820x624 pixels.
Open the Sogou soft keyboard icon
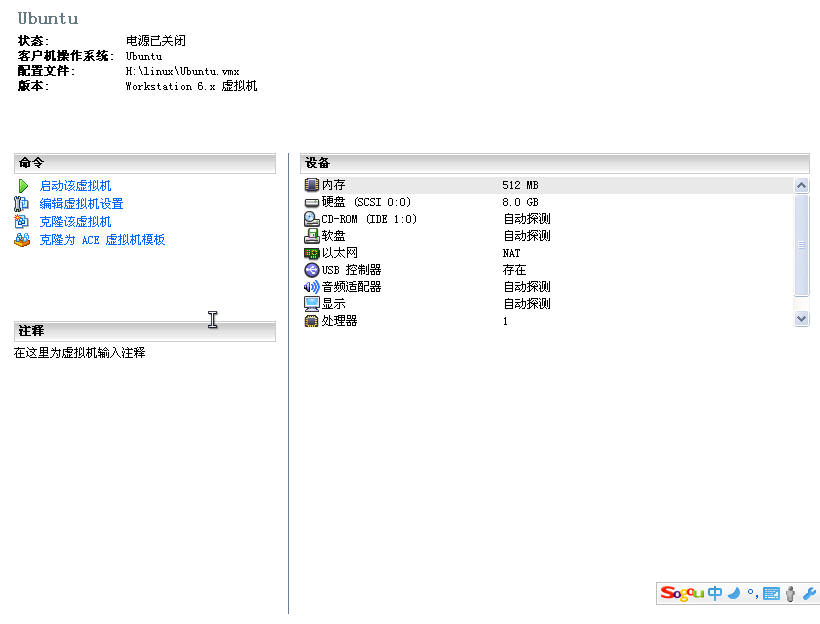click(x=771, y=594)
